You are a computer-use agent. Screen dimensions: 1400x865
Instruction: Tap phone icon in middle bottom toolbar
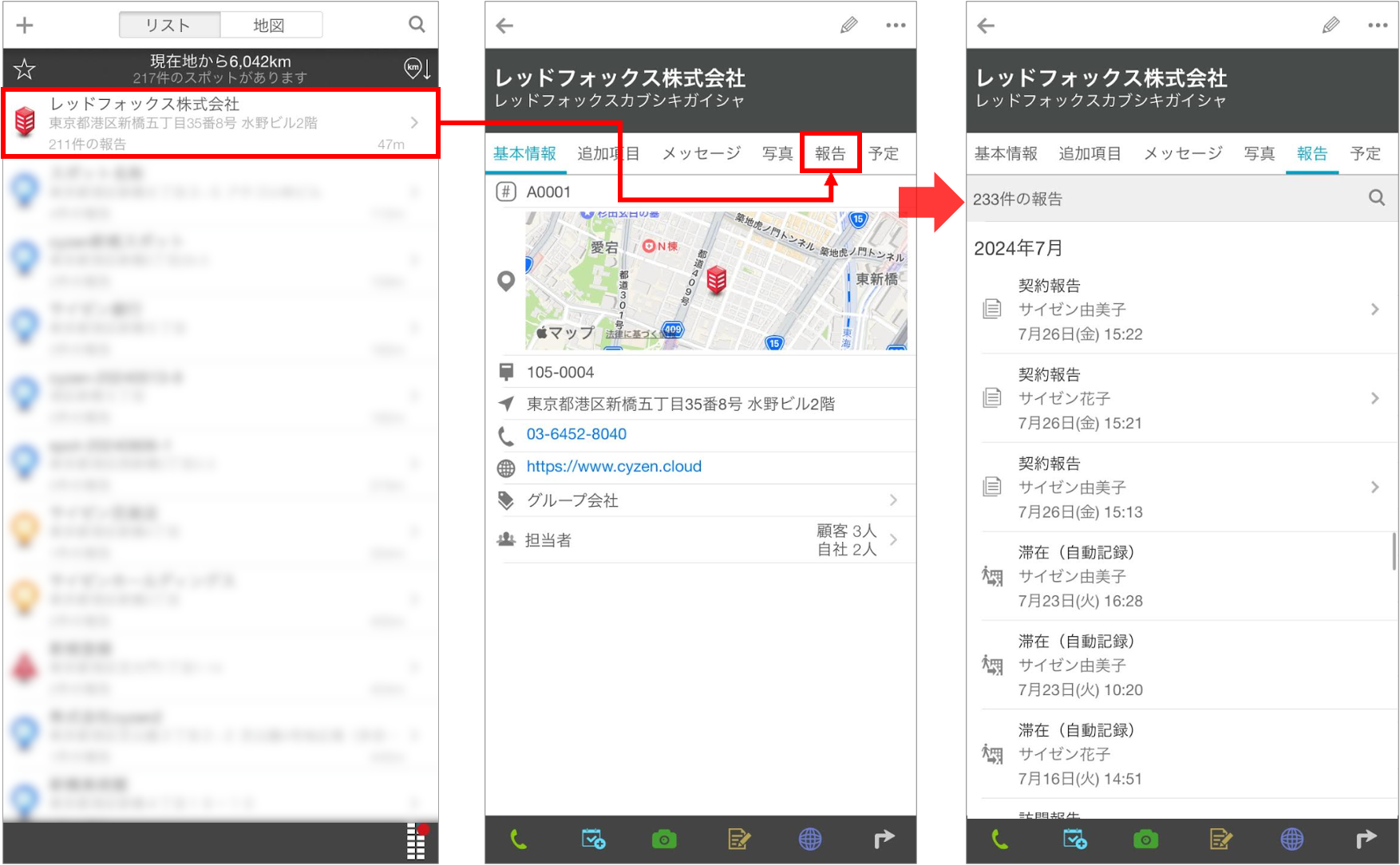click(x=519, y=839)
